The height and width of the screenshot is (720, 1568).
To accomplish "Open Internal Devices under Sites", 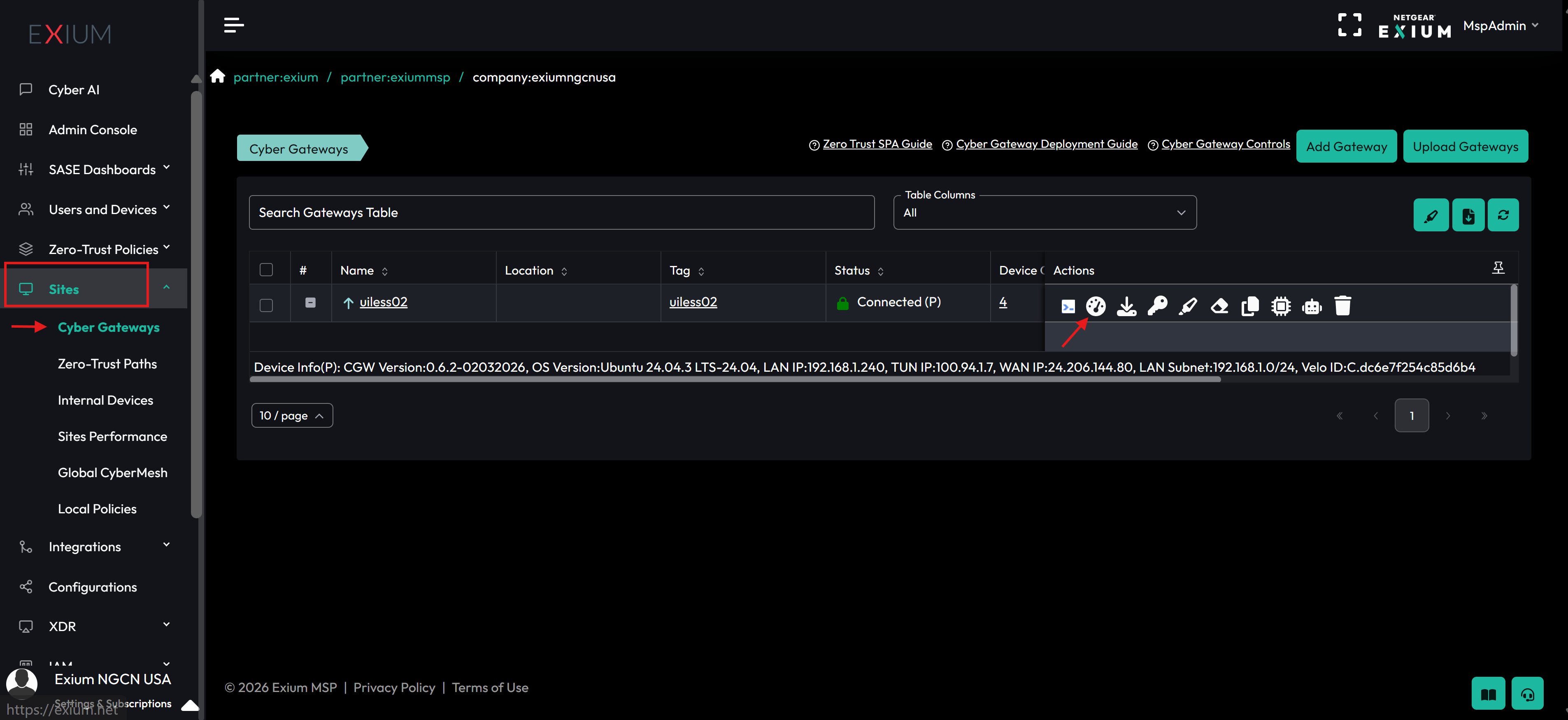I will click(105, 401).
